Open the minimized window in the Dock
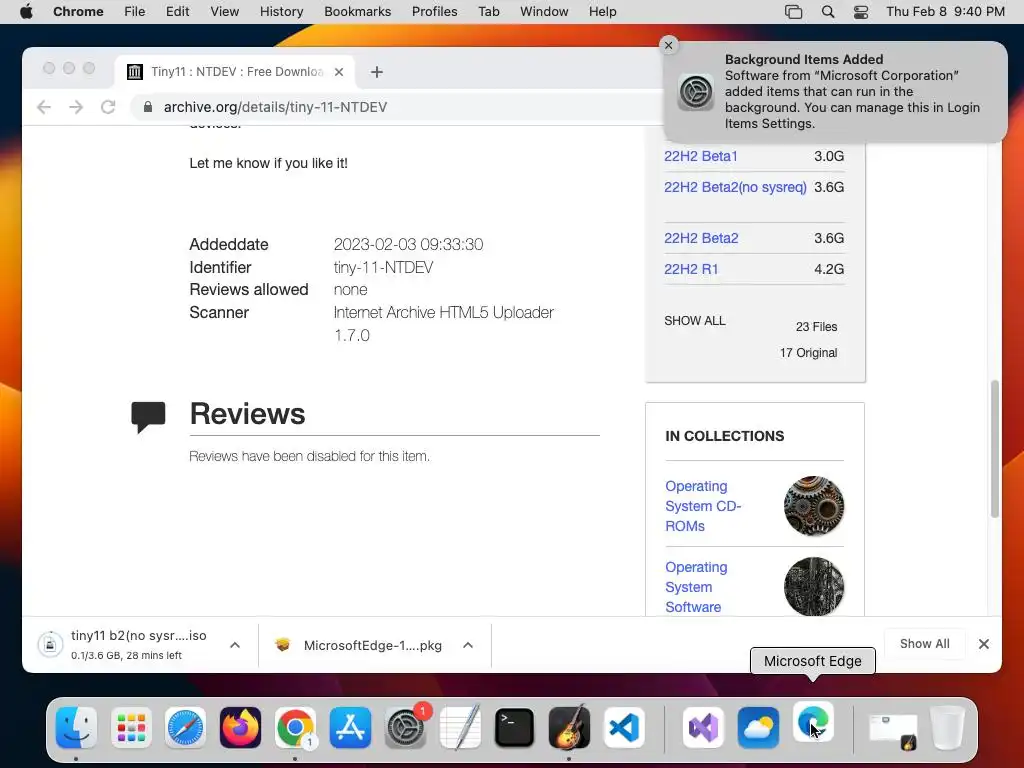Screen dimensions: 1024x768 point(893,730)
